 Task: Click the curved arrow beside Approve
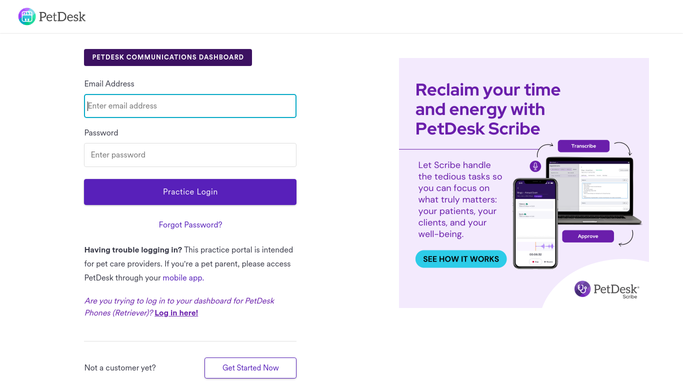626,238
